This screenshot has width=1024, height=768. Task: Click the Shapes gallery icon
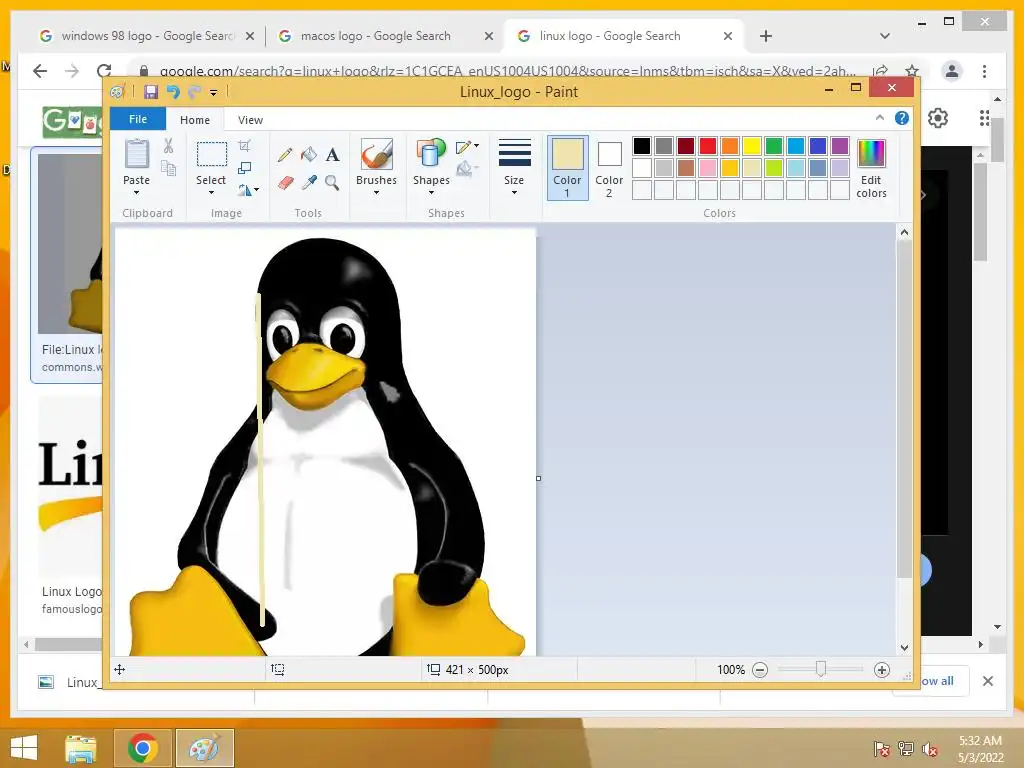pyautogui.click(x=430, y=154)
